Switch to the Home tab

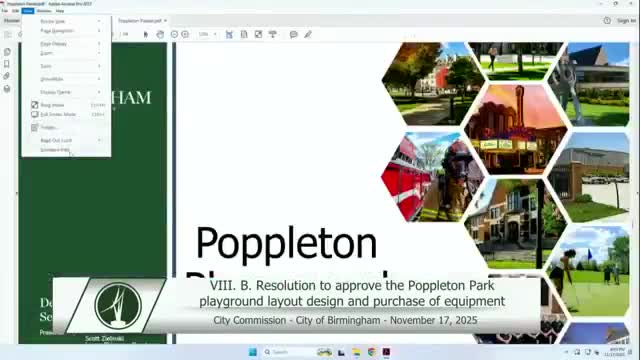tap(11, 20)
